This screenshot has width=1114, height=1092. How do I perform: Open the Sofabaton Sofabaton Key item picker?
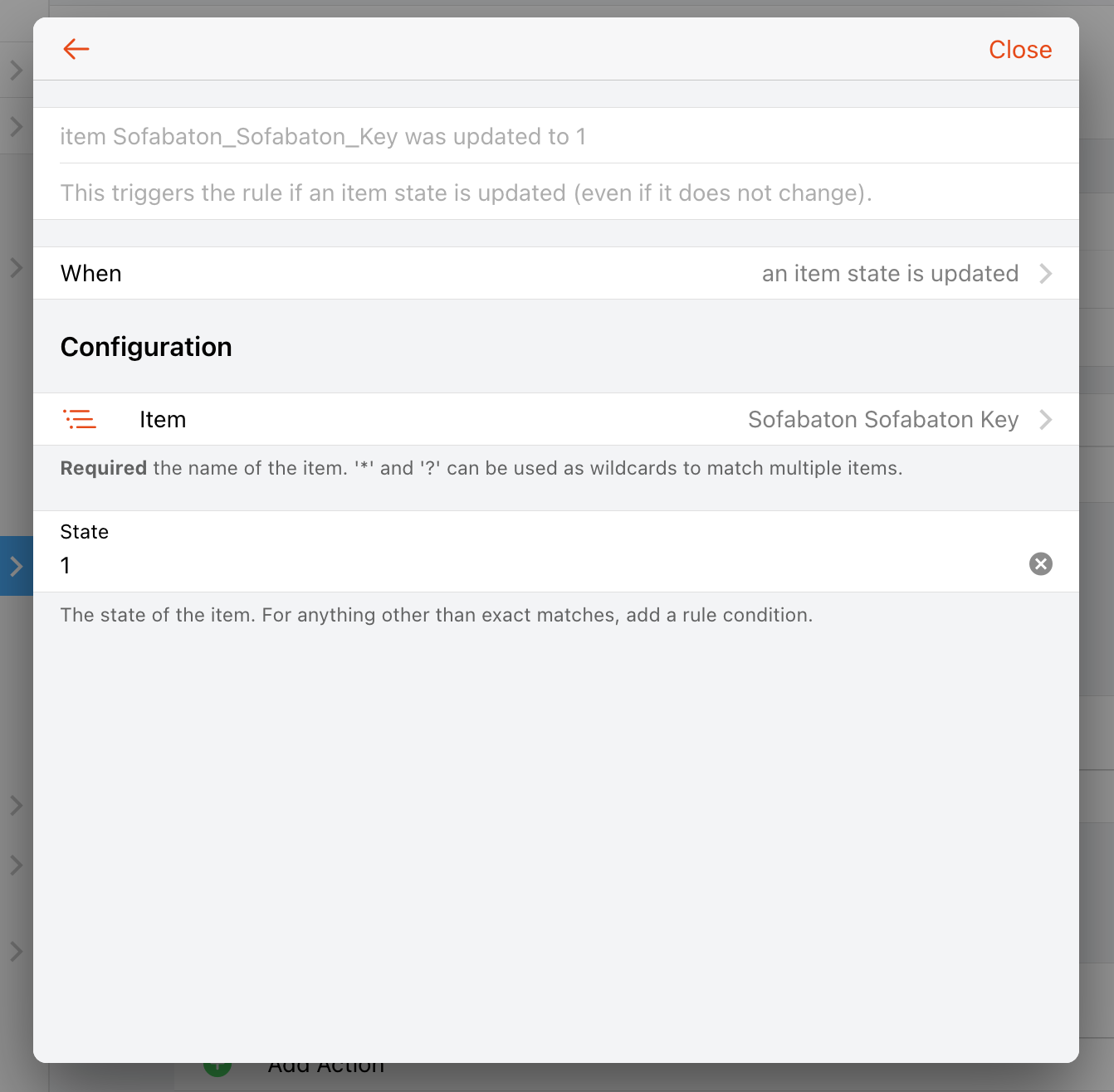click(x=882, y=420)
